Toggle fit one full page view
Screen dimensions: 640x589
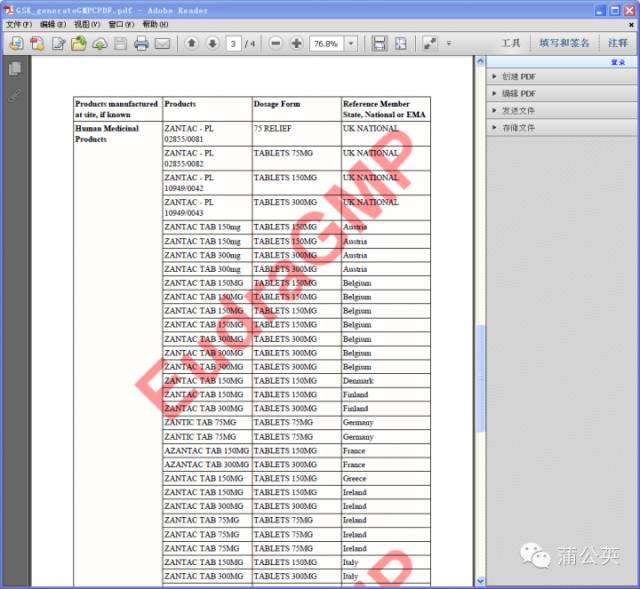pos(400,43)
